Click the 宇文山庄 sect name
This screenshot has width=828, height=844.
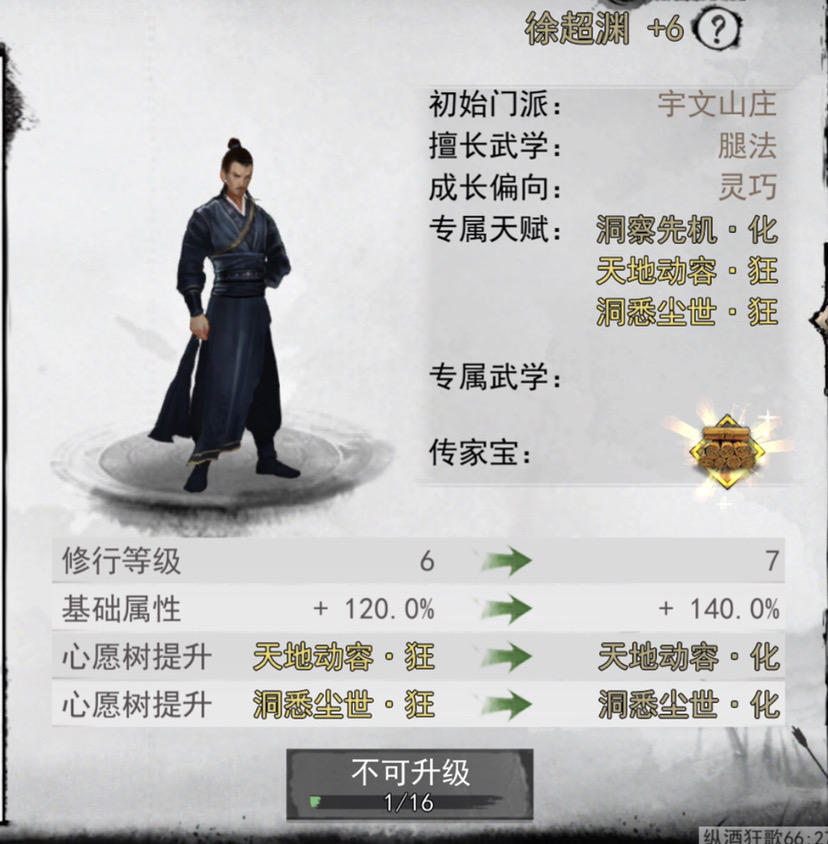coord(717,104)
